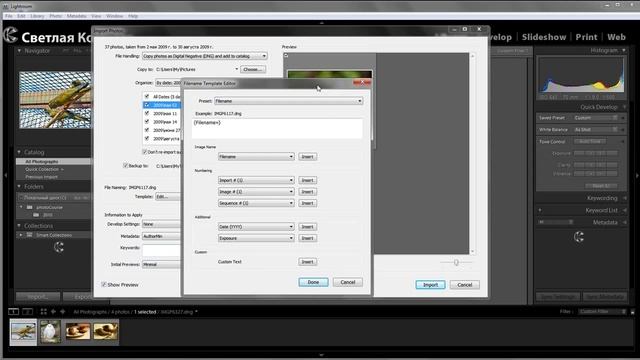The image size is (640, 360).
Task: Open the Sequence # (1) dropdown
Action: (256, 203)
